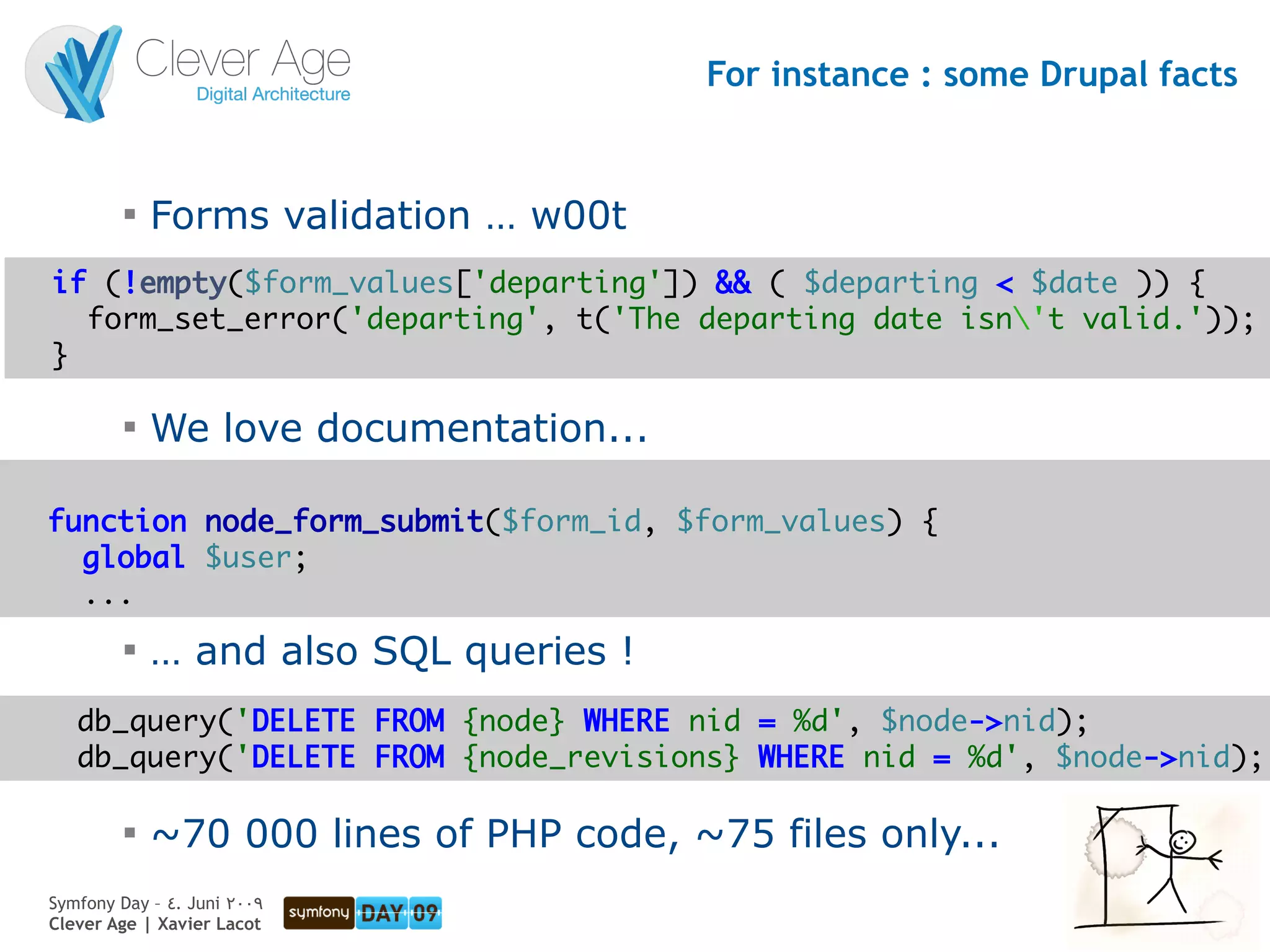Click the hangman stick figure drawing

click(1152, 868)
